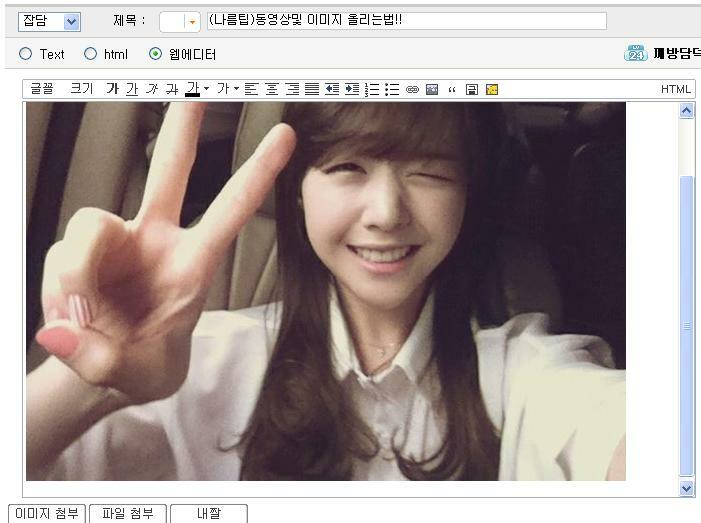701x523 pixels.
Task: Select the Text editor mode radio button
Action: (x=26, y=54)
